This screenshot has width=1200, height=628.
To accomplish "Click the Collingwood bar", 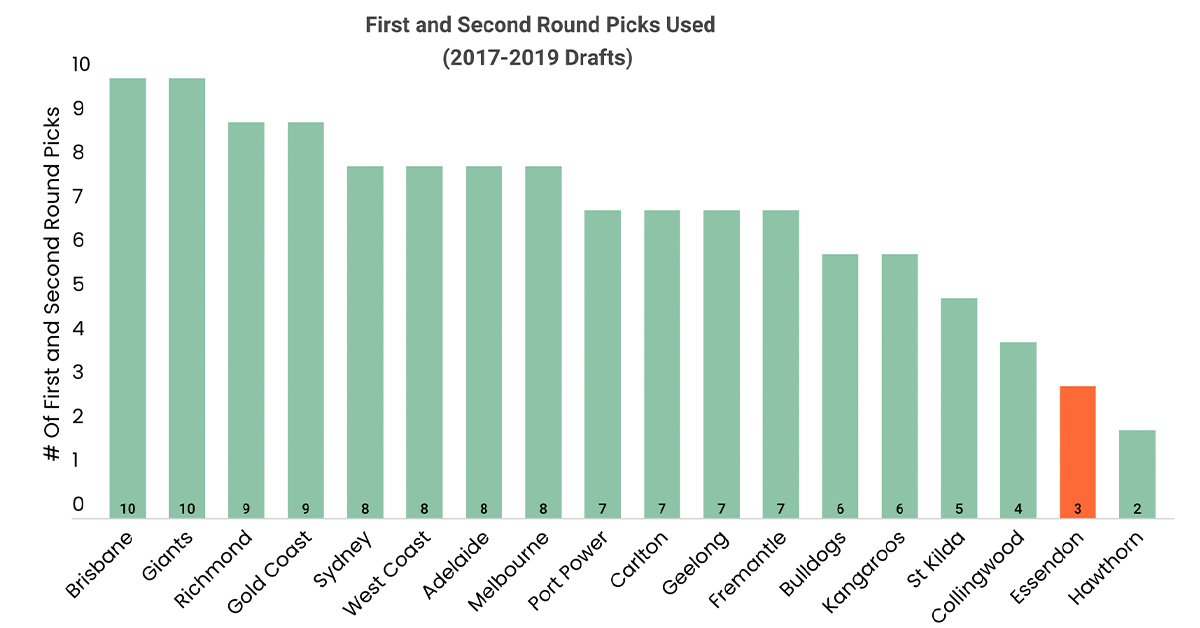I will tap(1018, 429).
